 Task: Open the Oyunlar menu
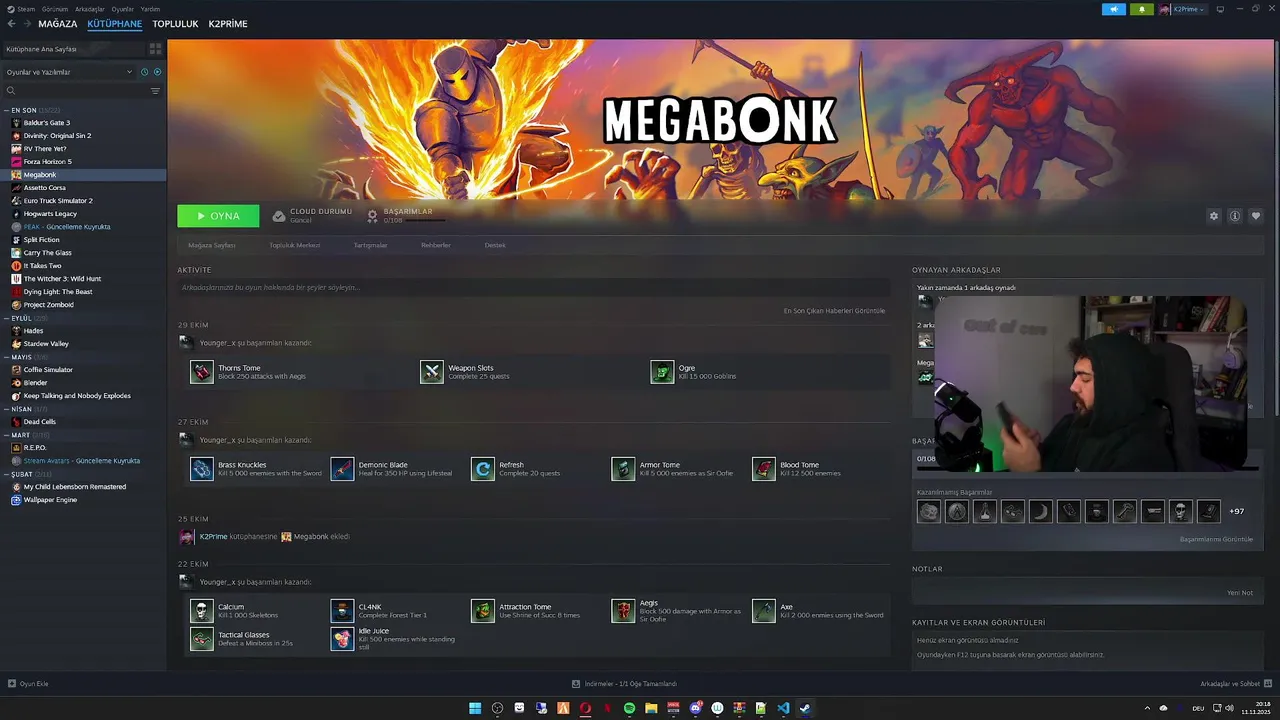pyautogui.click(x=122, y=9)
